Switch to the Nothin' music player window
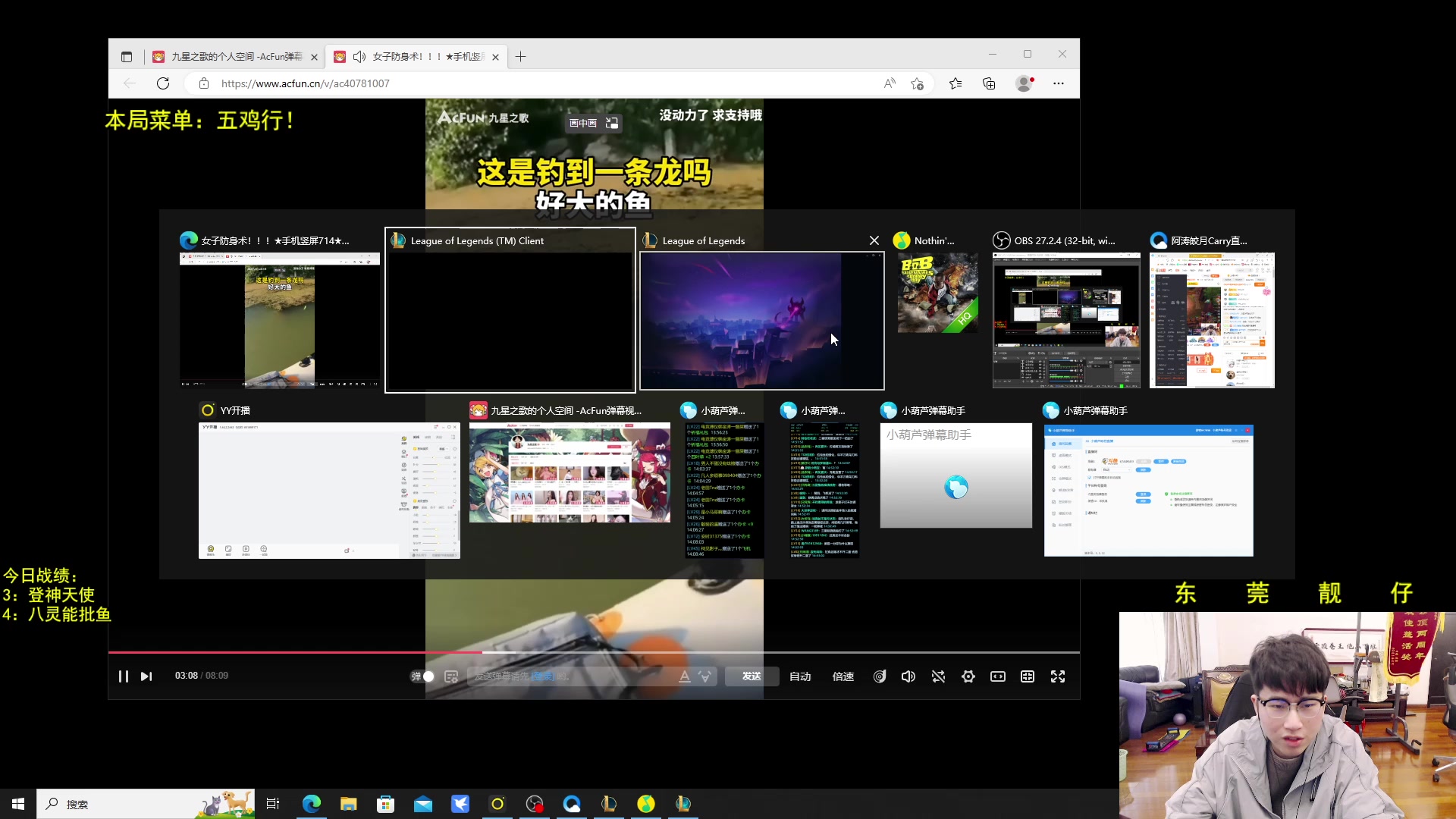 point(938,293)
